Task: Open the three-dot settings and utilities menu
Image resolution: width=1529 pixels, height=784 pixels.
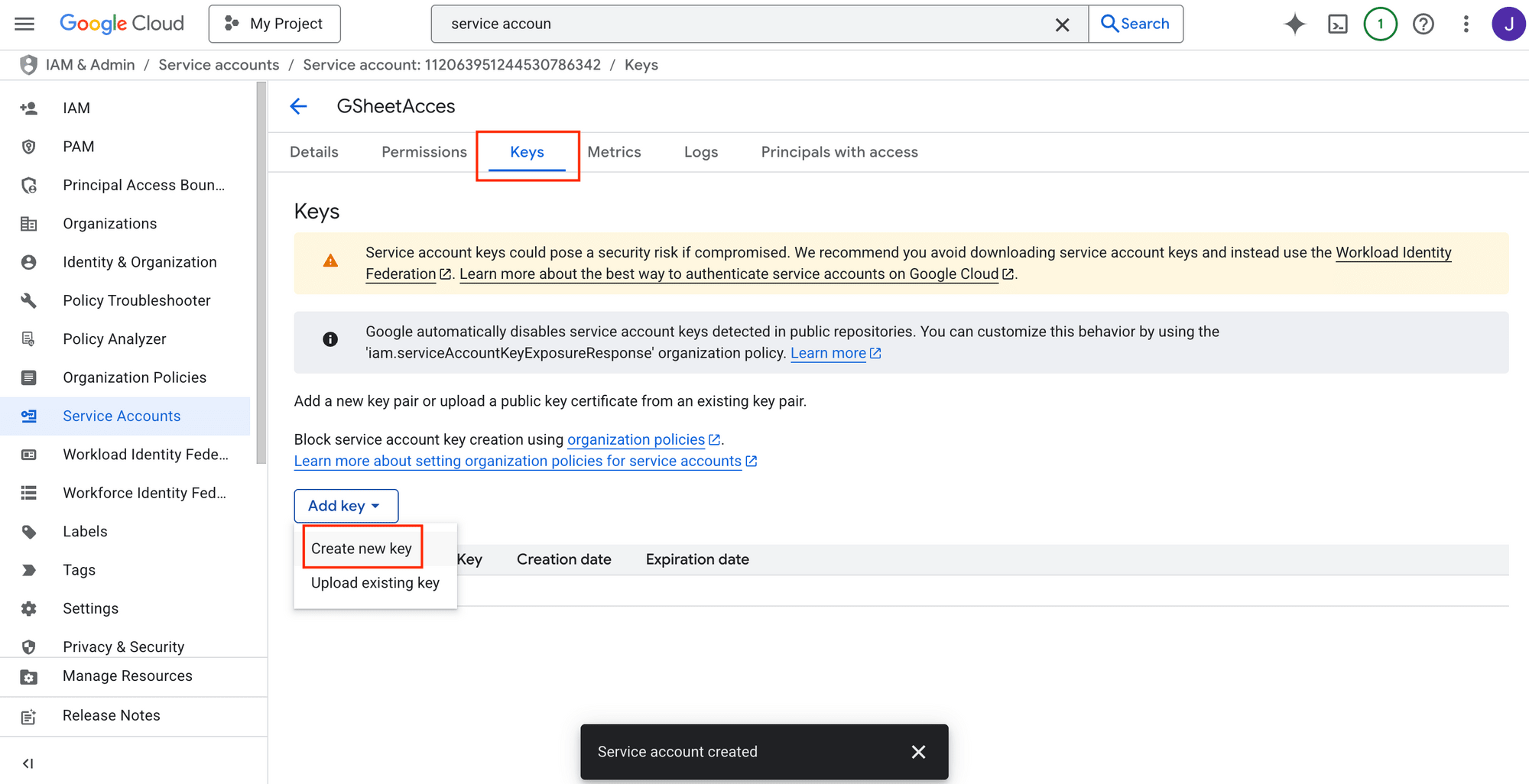Action: tap(1466, 24)
